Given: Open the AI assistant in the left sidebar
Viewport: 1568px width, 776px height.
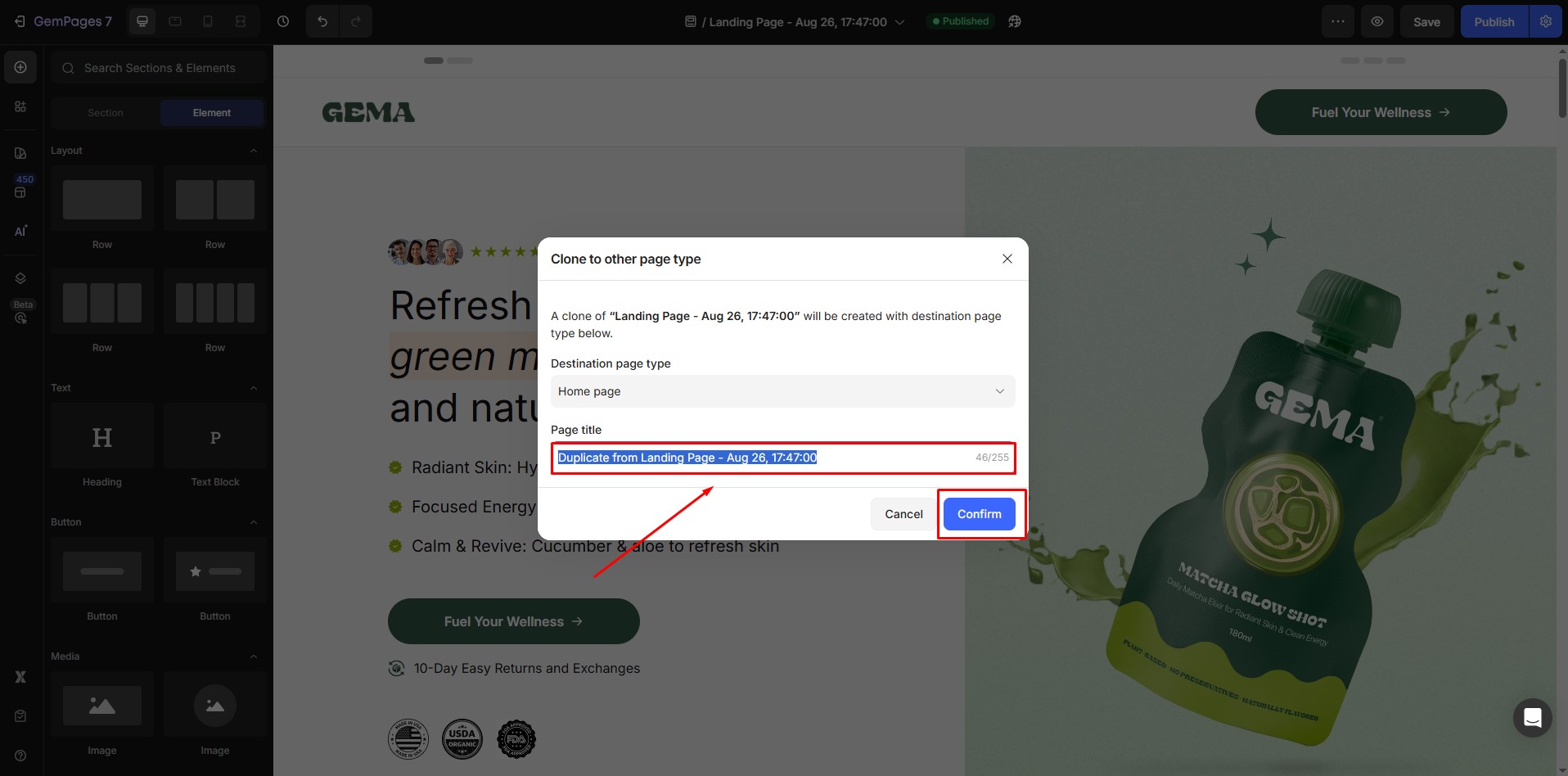Looking at the screenshot, I should (x=20, y=231).
